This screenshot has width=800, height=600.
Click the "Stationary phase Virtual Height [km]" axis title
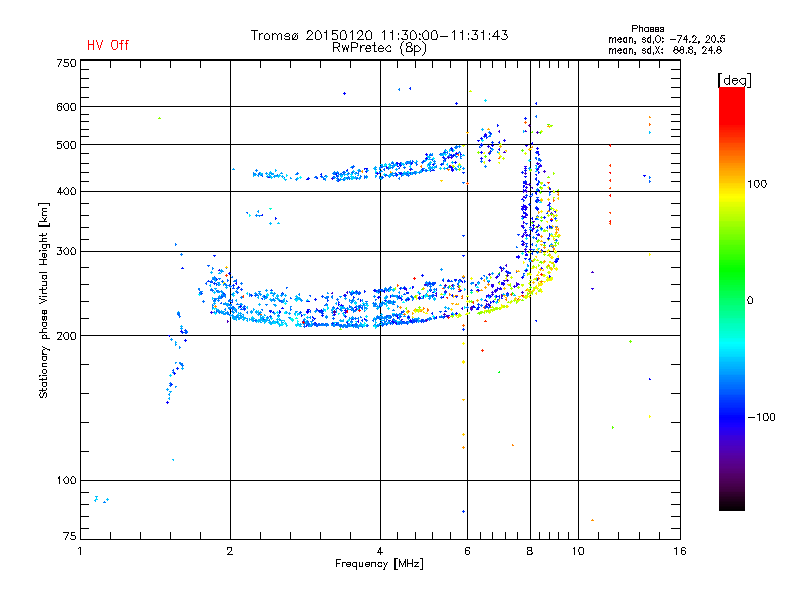coord(43,300)
